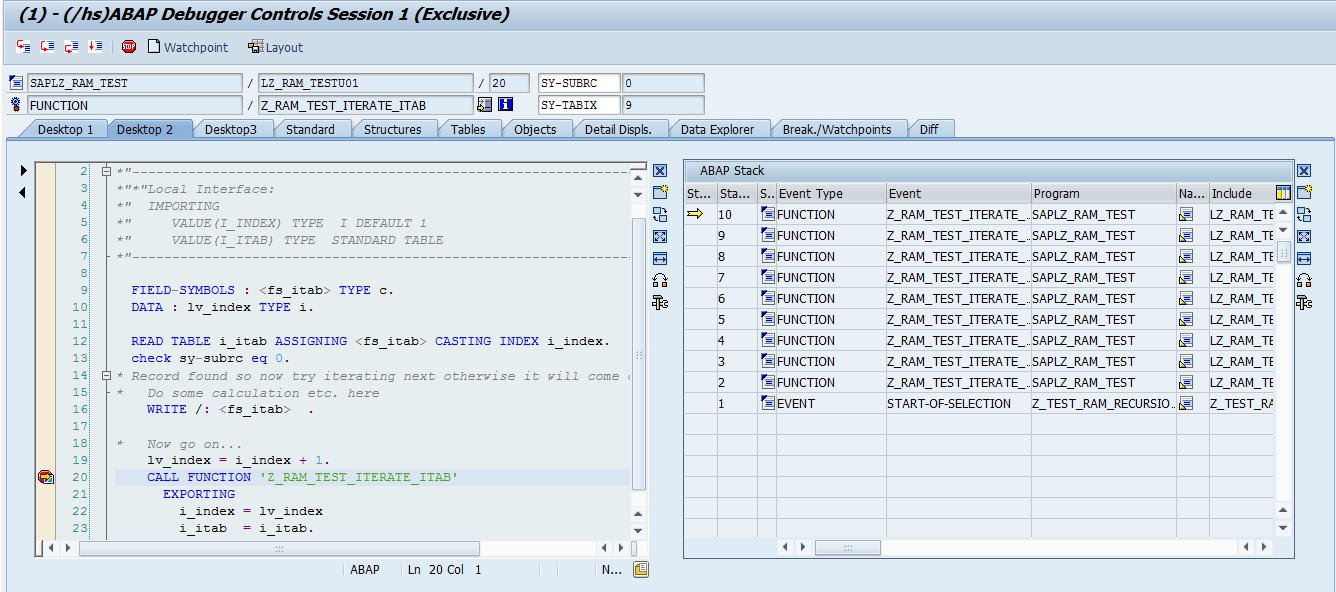
Task: Toggle the breakpoint indicator on line 20
Action: (45, 477)
